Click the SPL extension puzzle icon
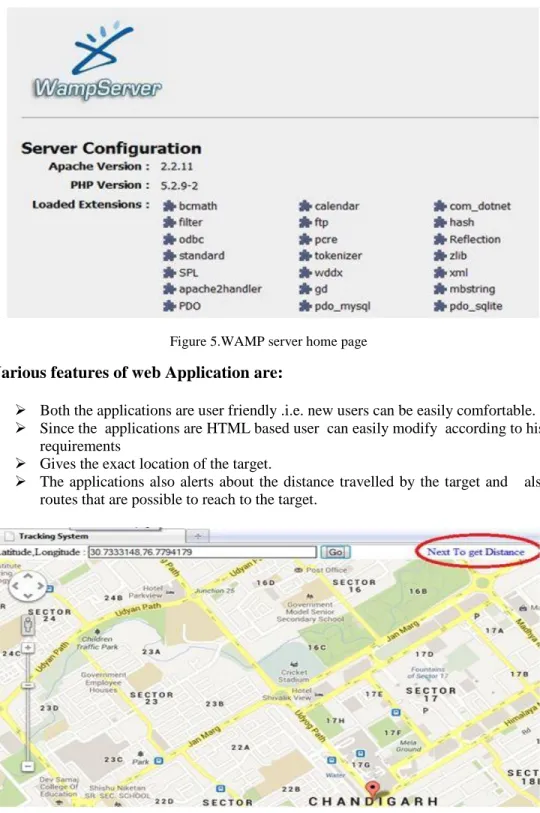Screen dimensions: 540x813 pos(169,273)
